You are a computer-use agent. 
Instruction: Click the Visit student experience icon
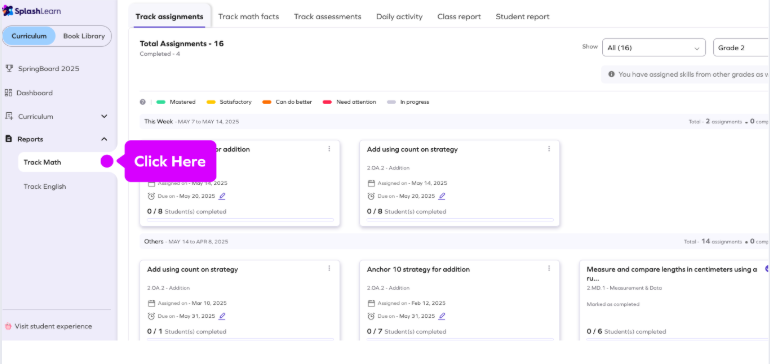(x=8, y=326)
